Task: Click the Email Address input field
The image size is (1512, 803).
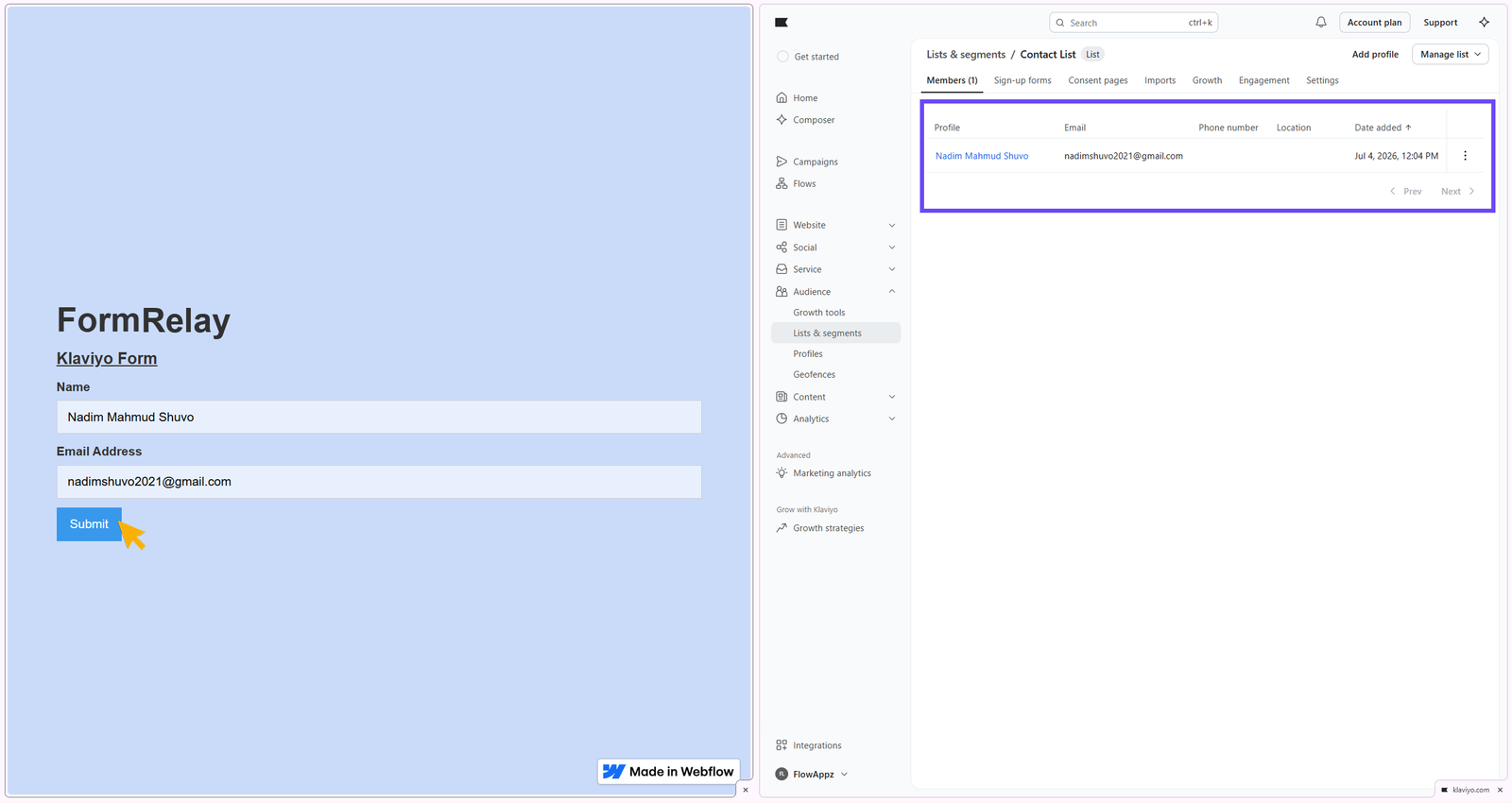Action: pos(379,482)
